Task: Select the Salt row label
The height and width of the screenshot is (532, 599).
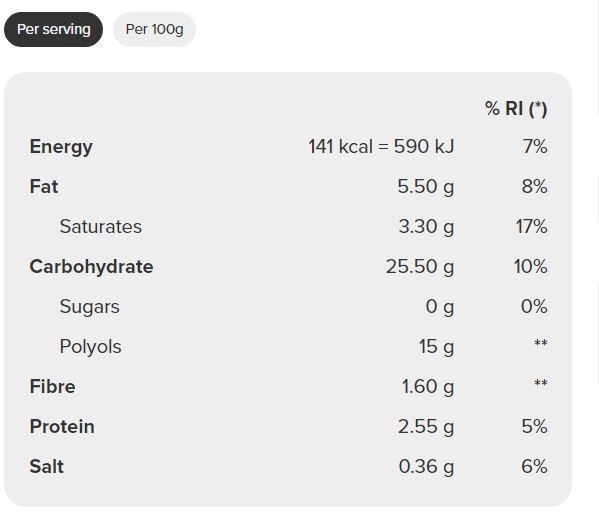Action: (47, 466)
